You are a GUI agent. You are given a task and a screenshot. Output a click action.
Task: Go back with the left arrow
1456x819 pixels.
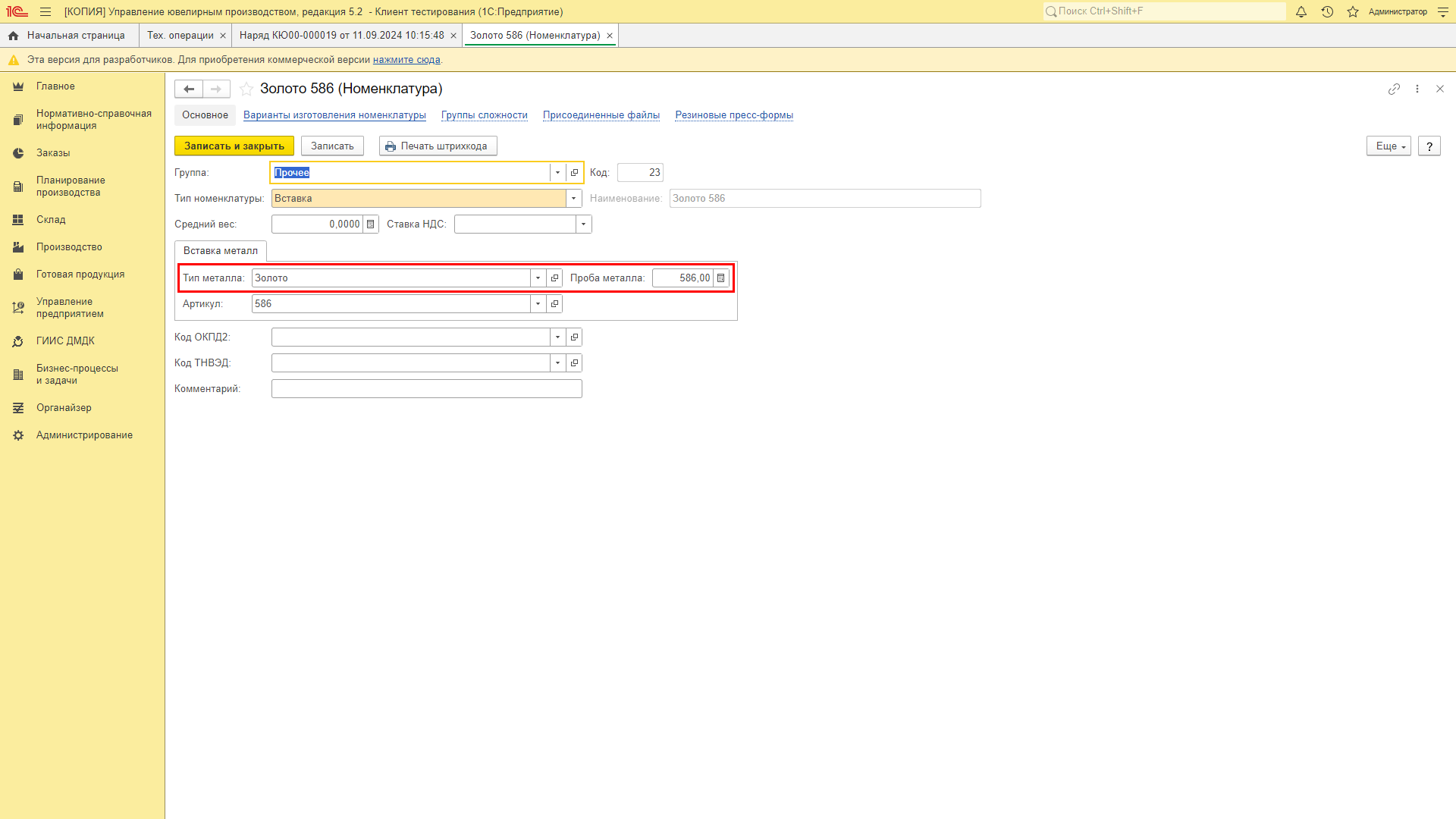[x=189, y=89]
